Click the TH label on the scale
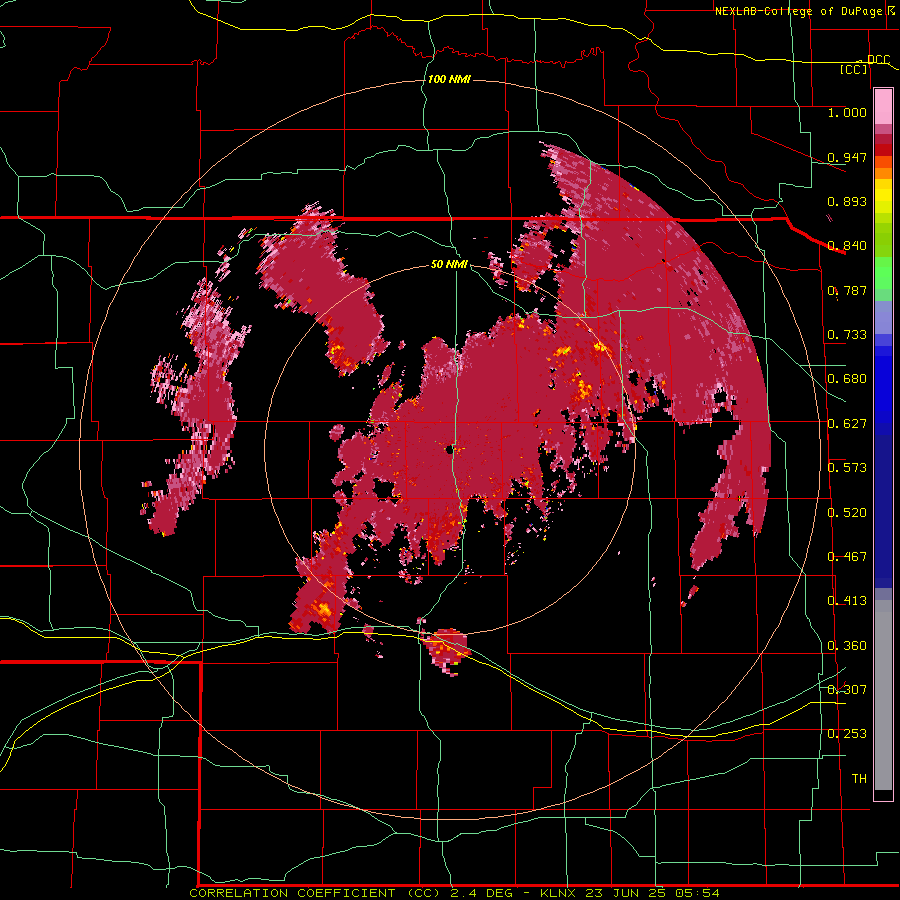Screen dimensions: 900x900 [x=859, y=779]
